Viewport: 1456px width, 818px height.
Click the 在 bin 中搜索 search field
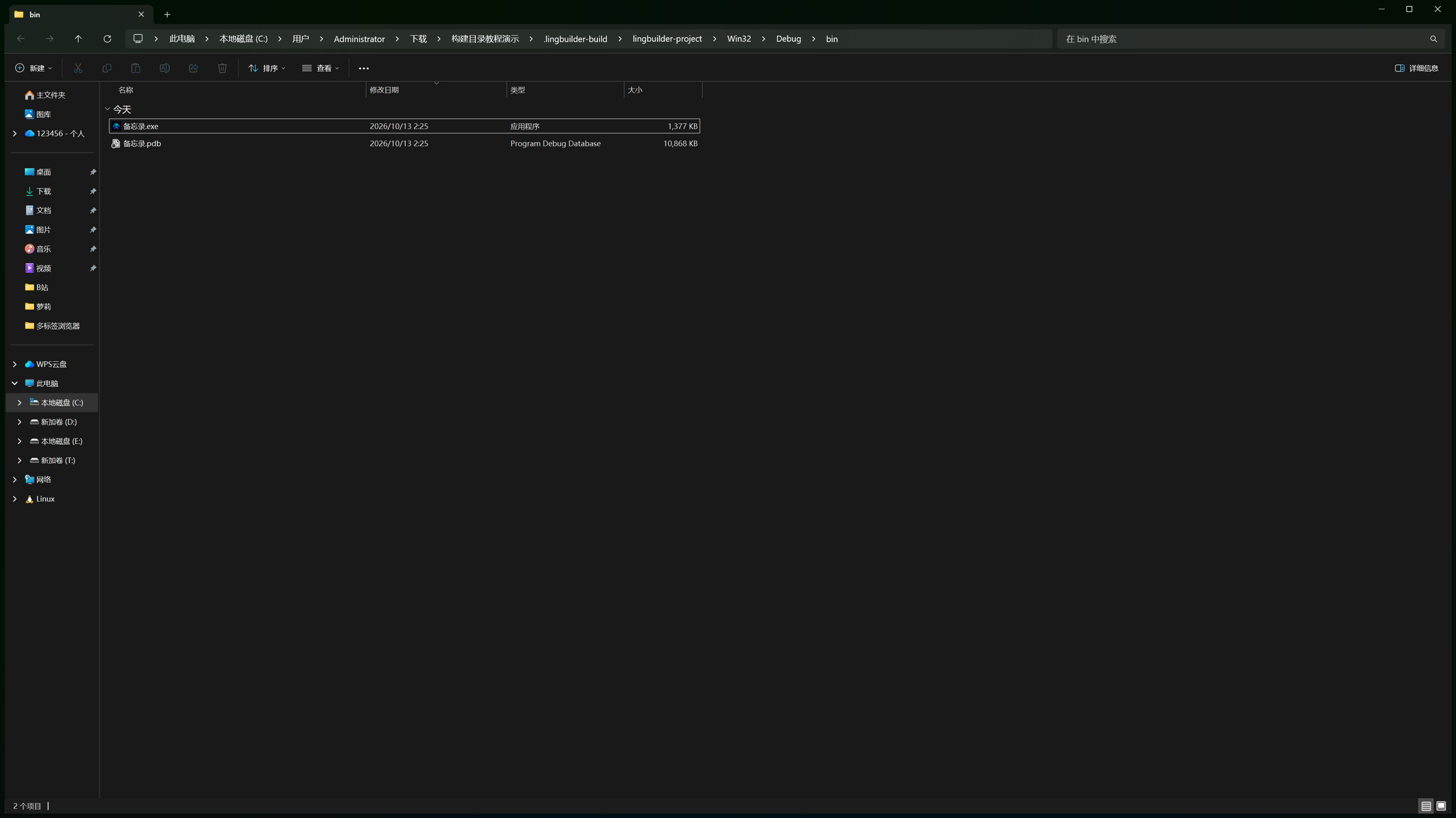click(x=1244, y=39)
